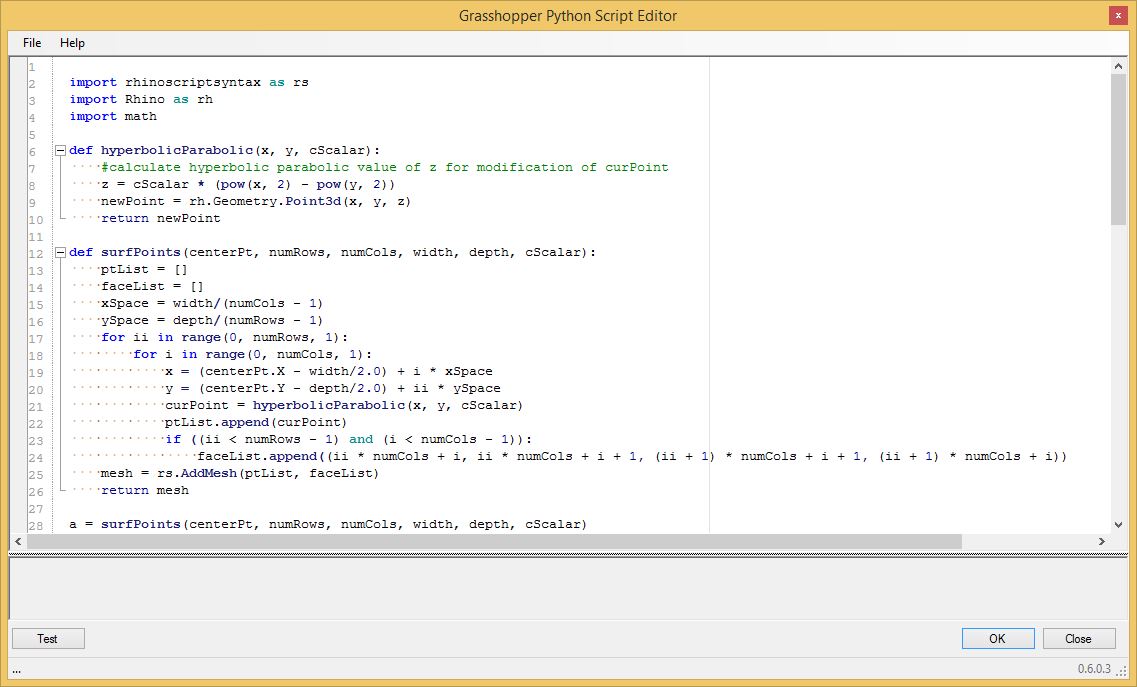Click the version number 0.6.0.3
The height and width of the screenshot is (687, 1137).
click(x=1093, y=668)
